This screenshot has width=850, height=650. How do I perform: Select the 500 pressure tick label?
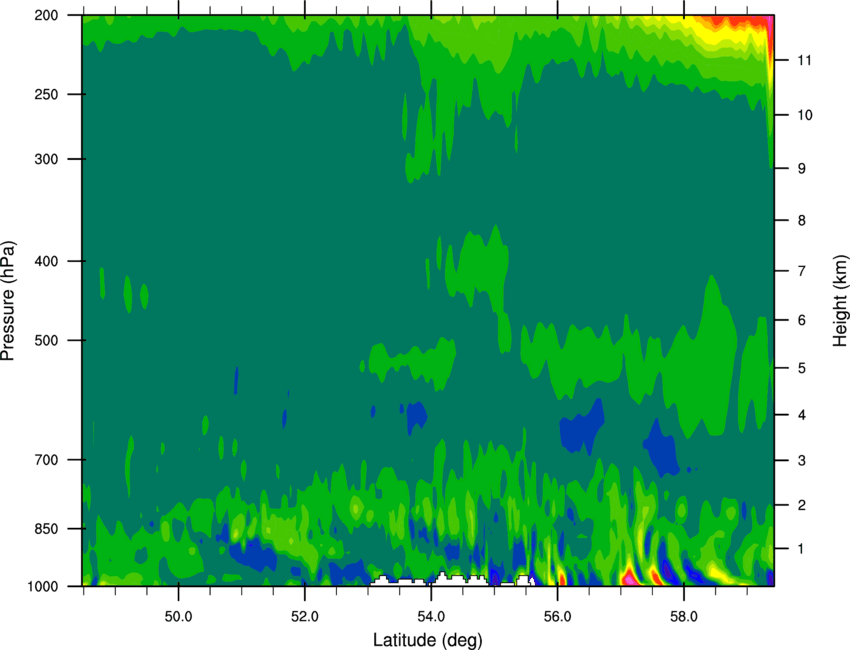pos(46,340)
